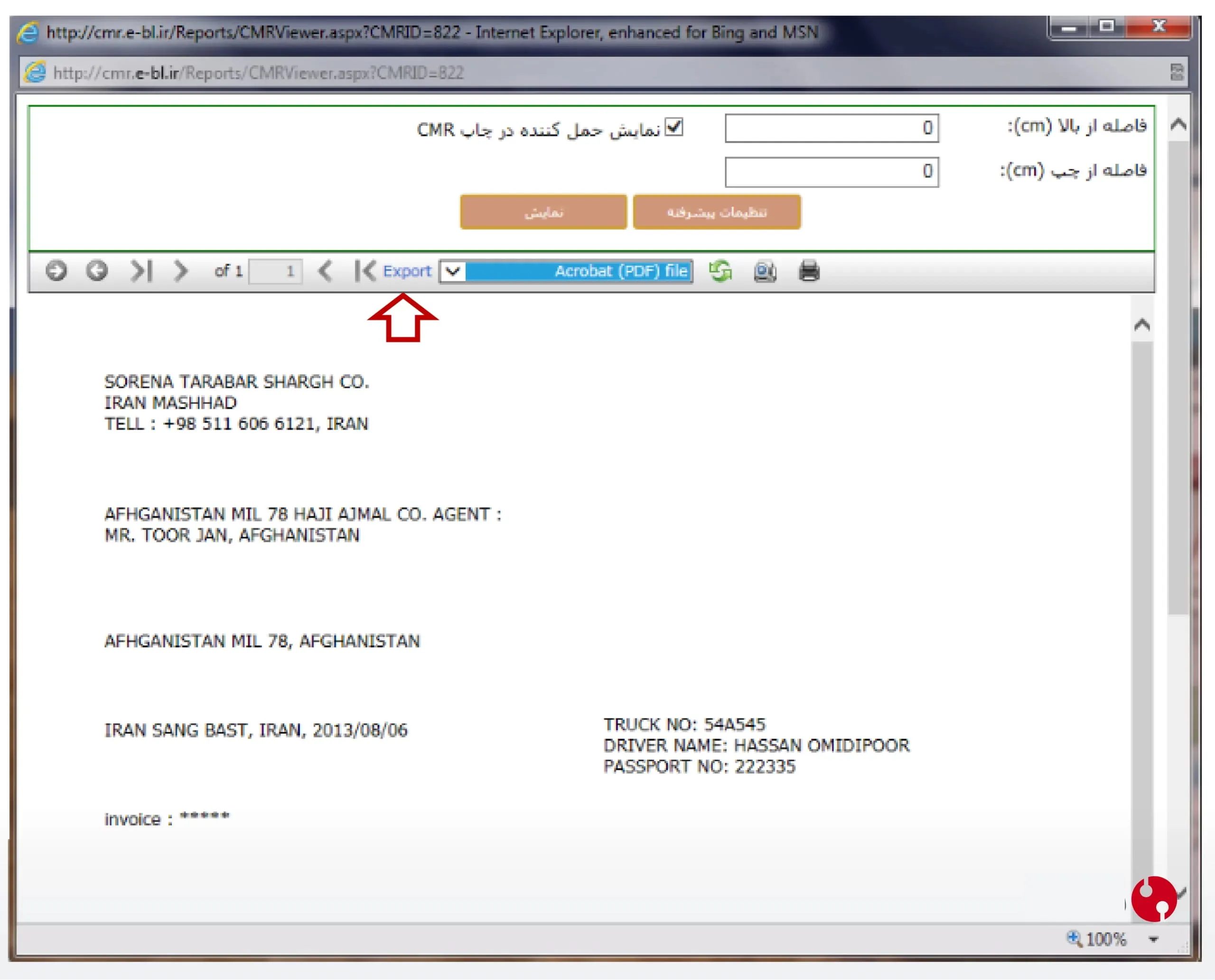Click the green refresh report icon
The width and height of the screenshot is (1215, 980).
coord(720,271)
